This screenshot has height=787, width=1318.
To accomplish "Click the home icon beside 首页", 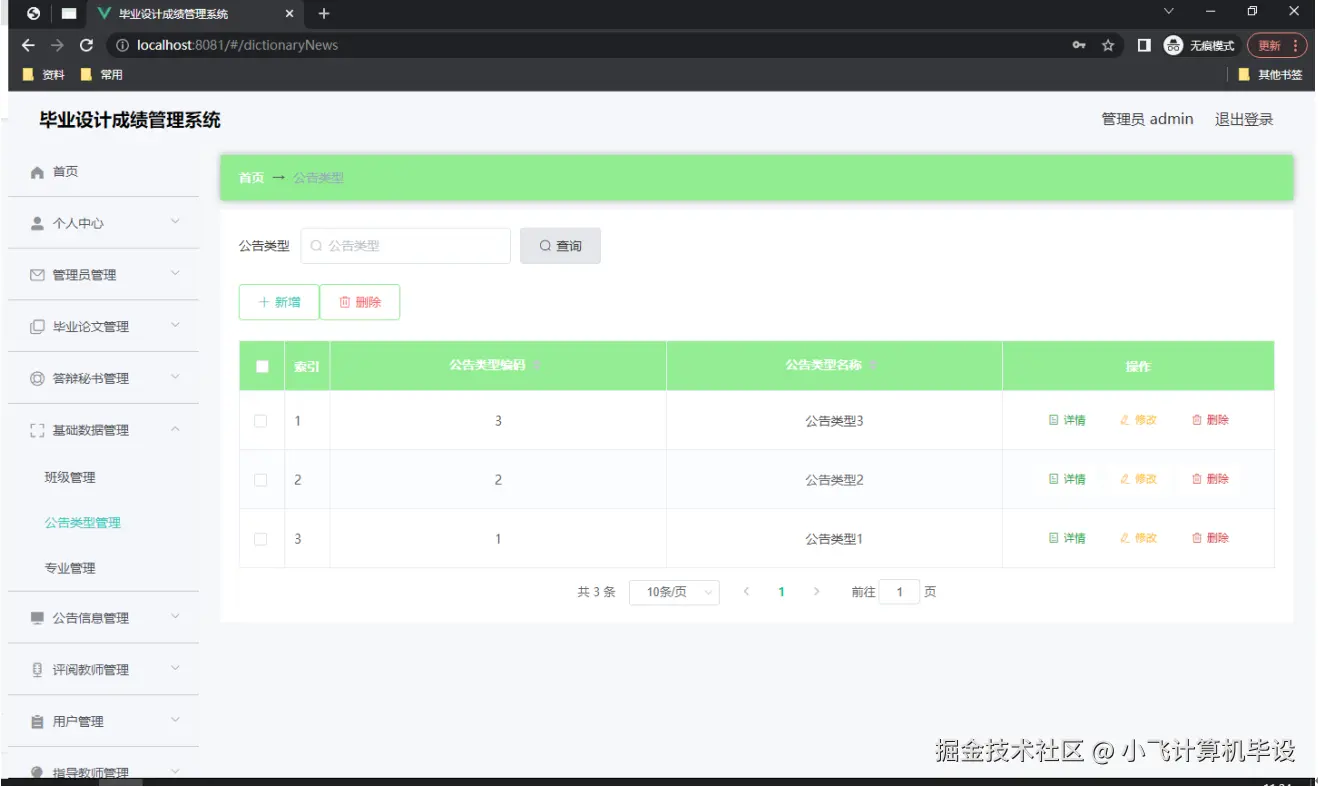I will [x=37, y=172].
